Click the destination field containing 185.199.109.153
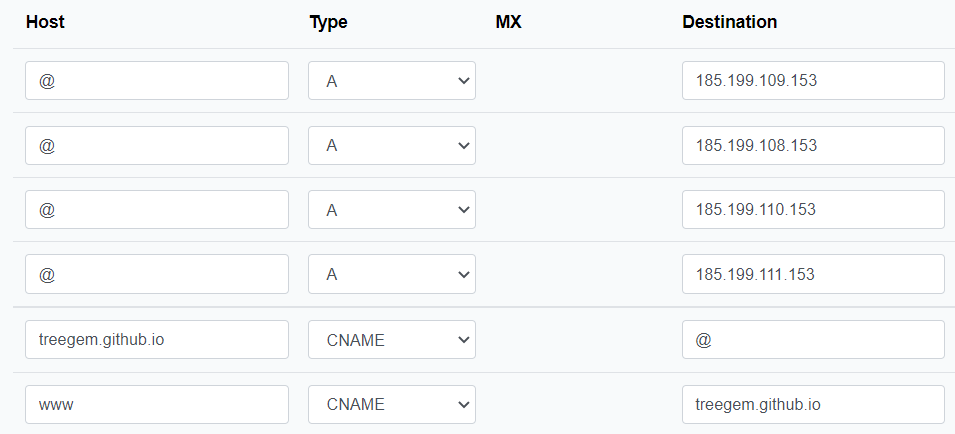Image resolution: width=955 pixels, height=434 pixels. (812, 81)
